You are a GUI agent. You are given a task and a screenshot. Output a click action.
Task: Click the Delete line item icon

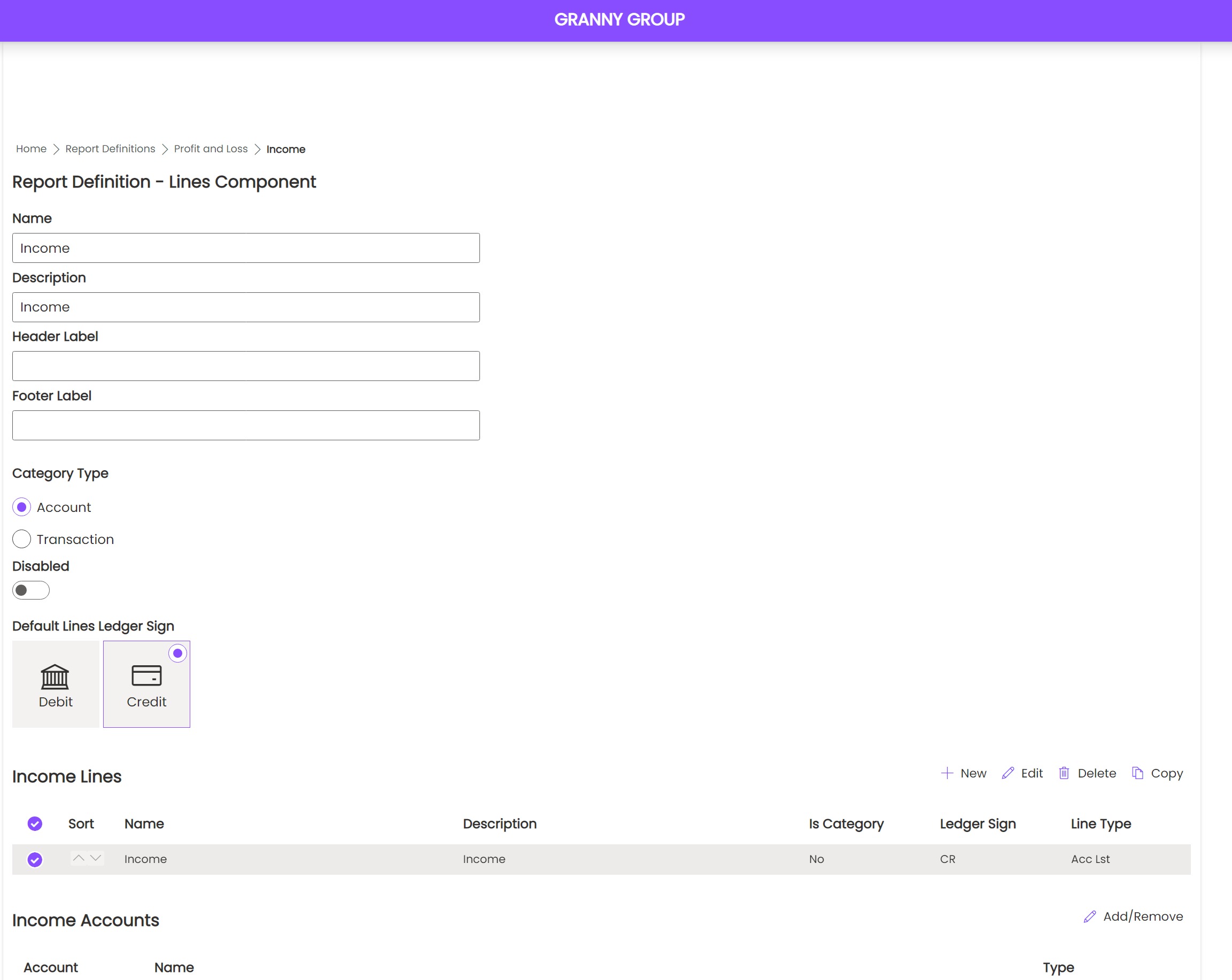click(x=1064, y=772)
